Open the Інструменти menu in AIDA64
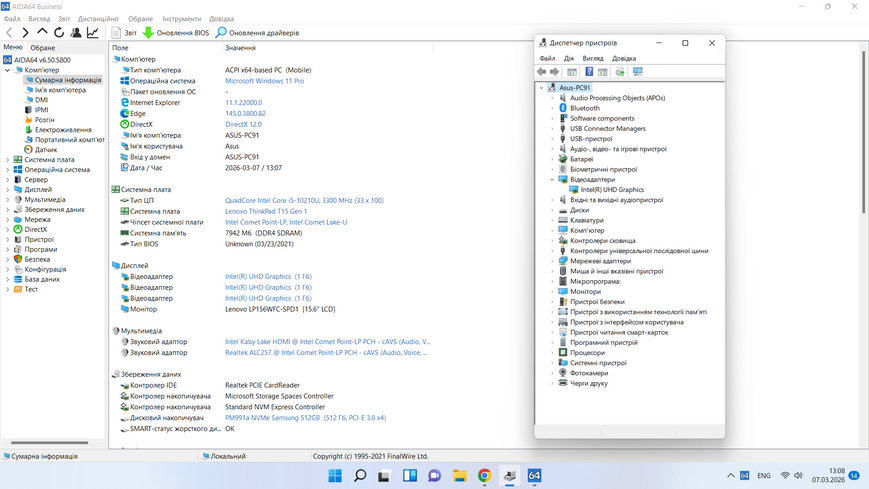 [x=182, y=19]
